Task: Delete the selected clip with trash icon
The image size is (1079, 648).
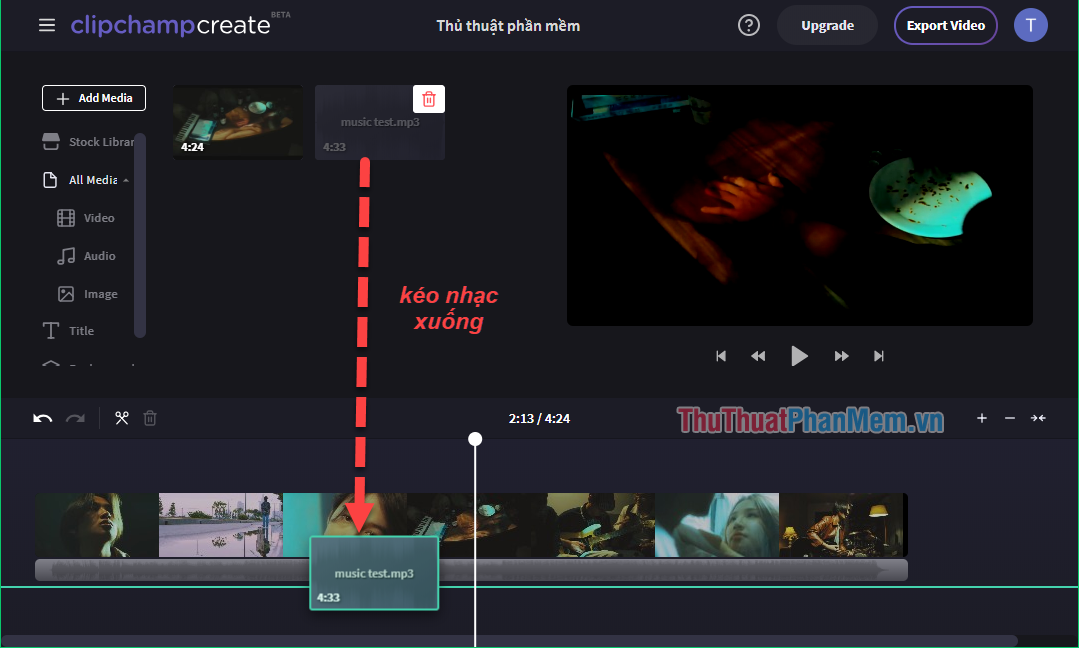Action: (150, 417)
